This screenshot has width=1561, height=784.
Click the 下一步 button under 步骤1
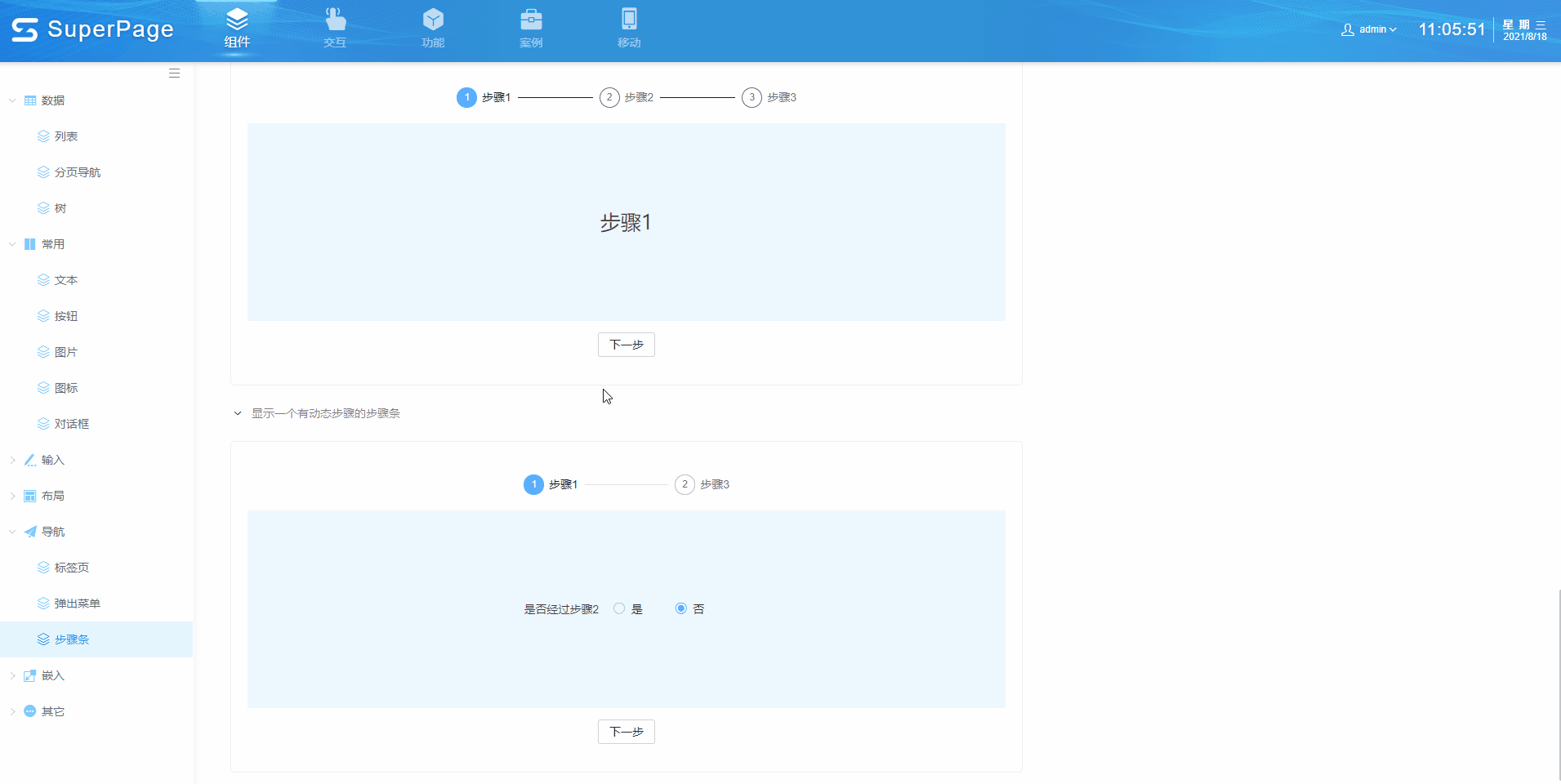coord(626,344)
